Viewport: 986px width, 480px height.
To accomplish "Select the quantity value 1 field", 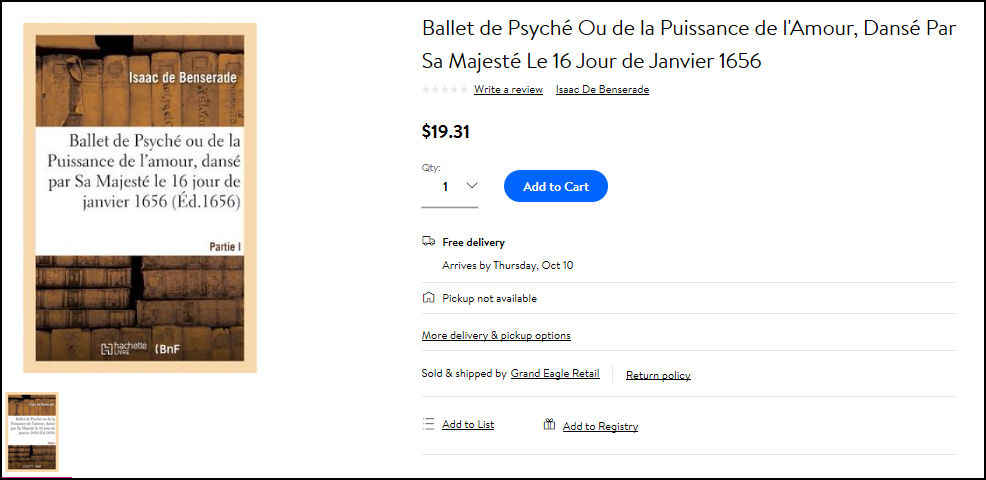I will (450, 187).
